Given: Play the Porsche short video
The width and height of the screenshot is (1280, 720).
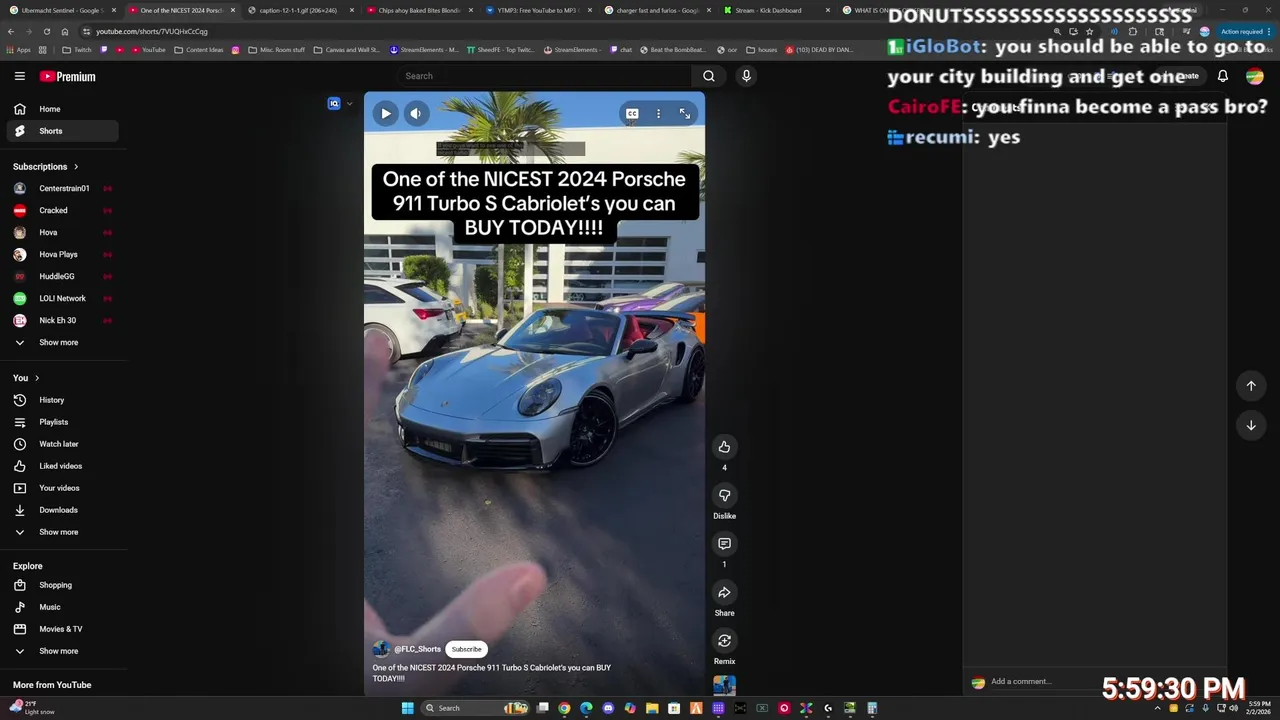Looking at the screenshot, I should click(x=386, y=114).
